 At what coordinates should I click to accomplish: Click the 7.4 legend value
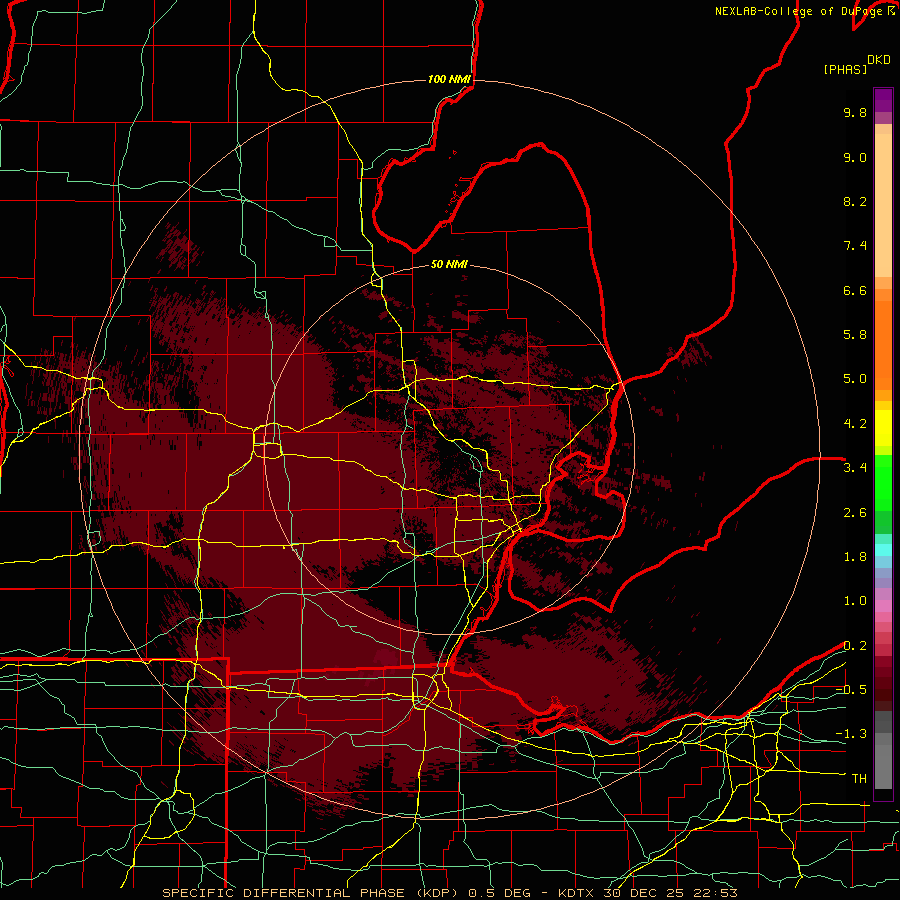[x=855, y=246]
